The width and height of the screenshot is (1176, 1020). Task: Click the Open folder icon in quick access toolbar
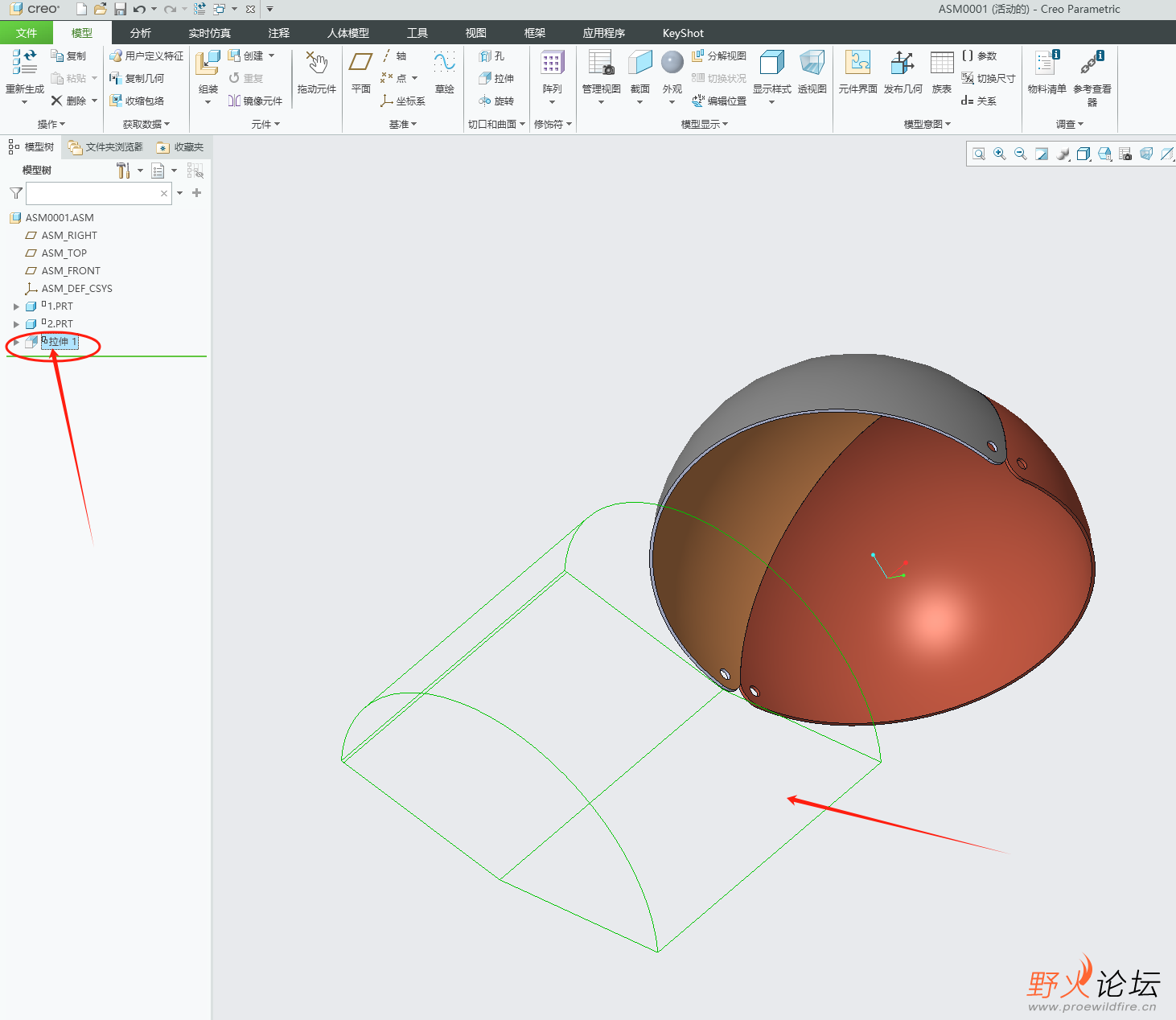click(101, 9)
